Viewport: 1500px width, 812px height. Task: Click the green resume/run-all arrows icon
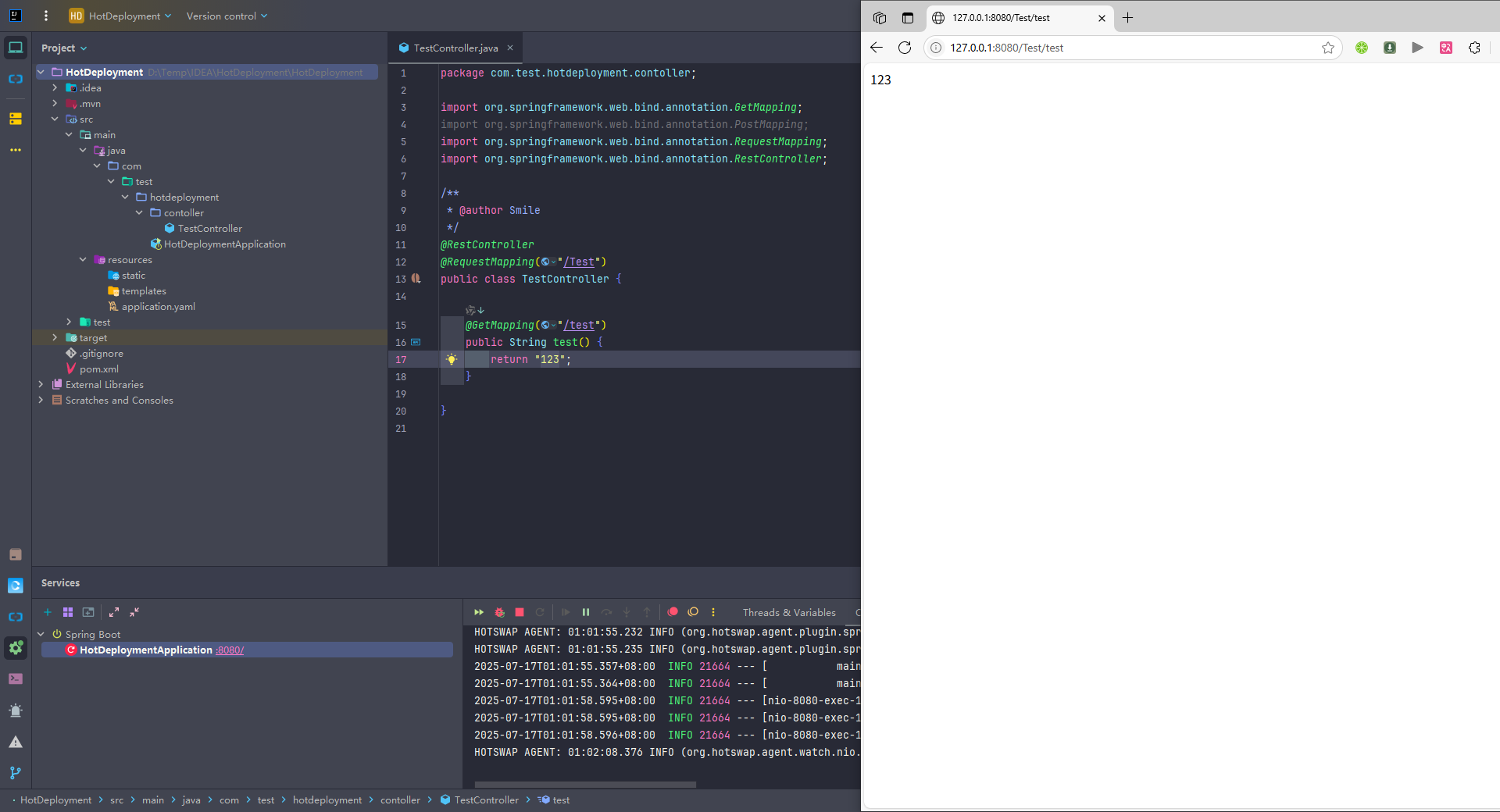[x=479, y=613]
